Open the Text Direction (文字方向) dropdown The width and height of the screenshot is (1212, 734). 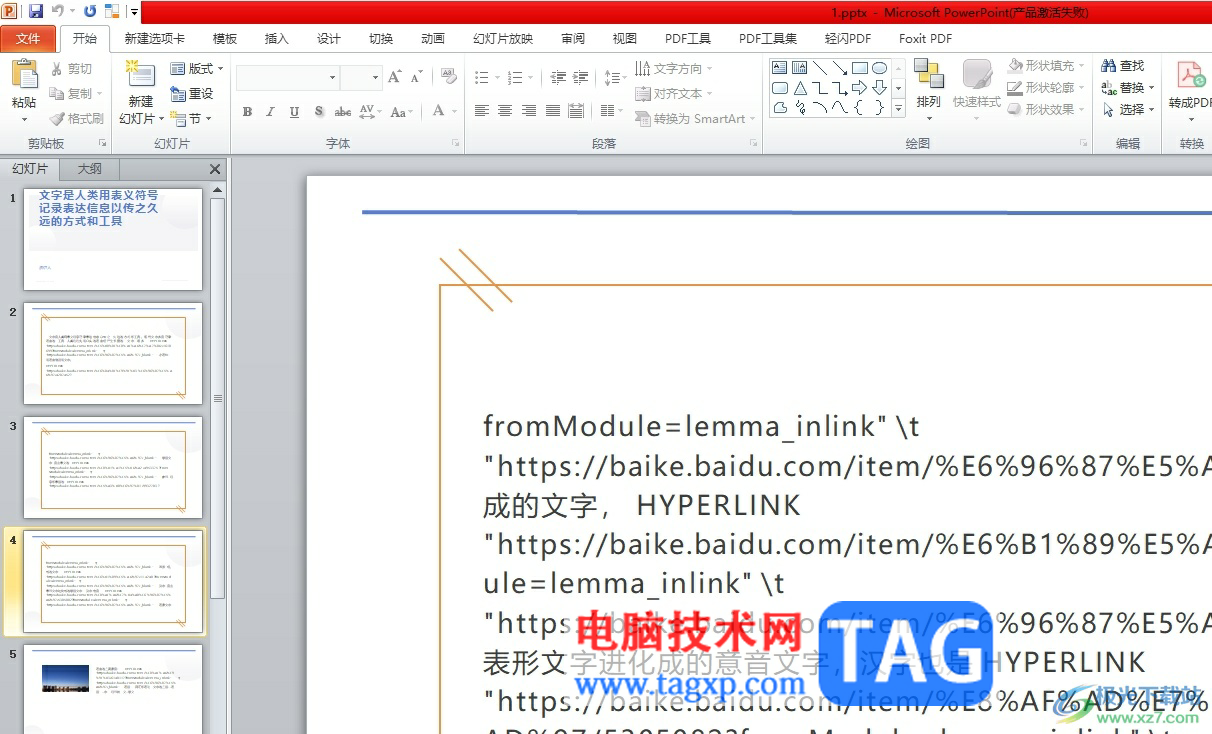click(674, 68)
